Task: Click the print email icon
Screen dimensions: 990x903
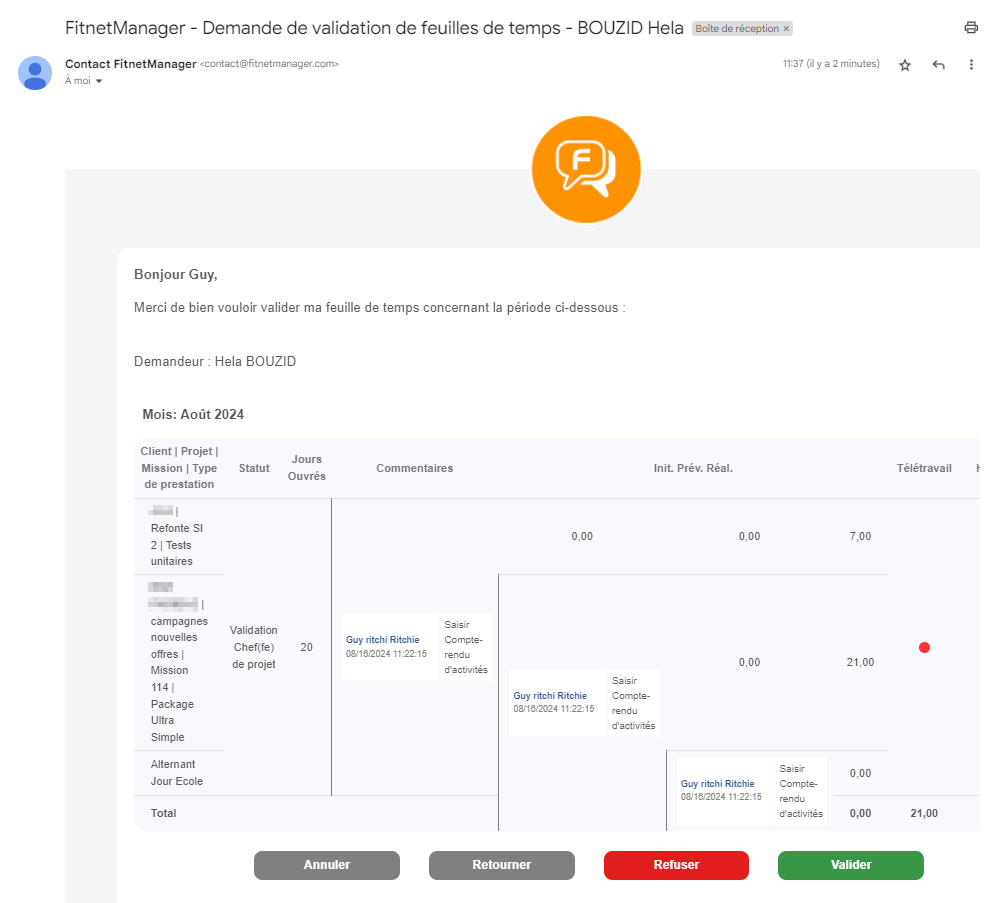Action: [970, 28]
